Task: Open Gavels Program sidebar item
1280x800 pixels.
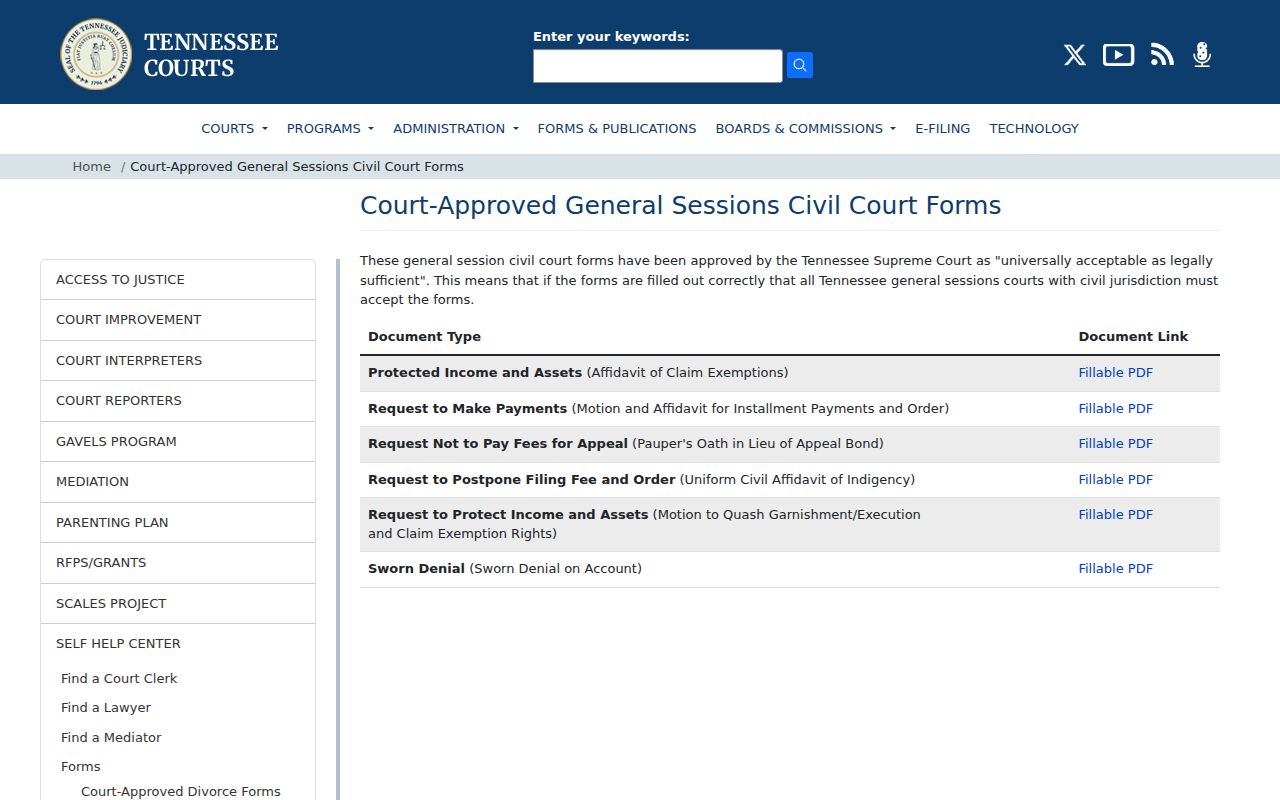Action: (x=178, y=442)
